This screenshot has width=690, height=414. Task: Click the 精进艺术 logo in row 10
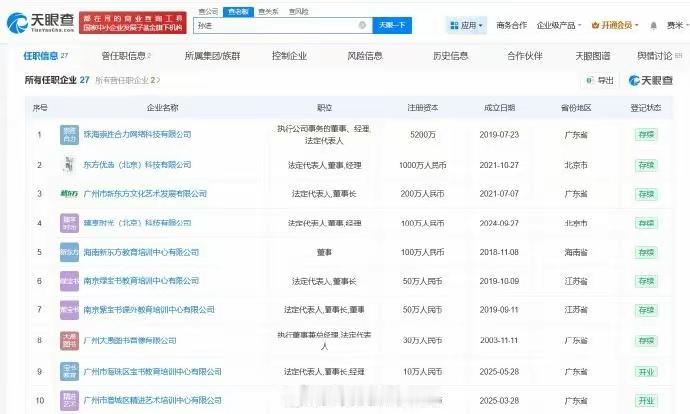pos(69,400)
